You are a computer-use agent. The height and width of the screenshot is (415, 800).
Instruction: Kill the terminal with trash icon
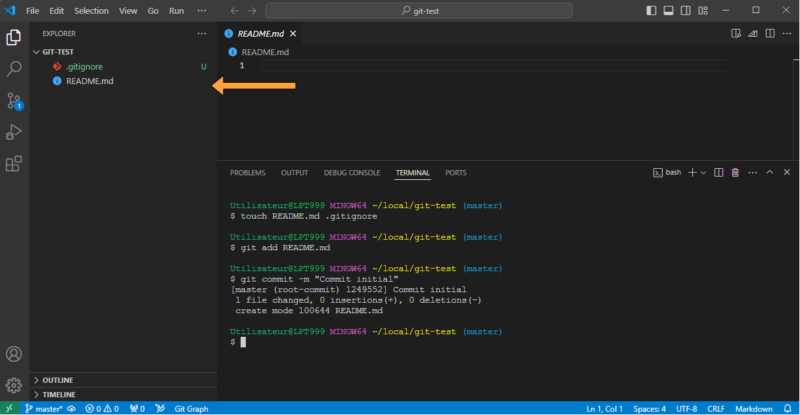tap(735, 172)
